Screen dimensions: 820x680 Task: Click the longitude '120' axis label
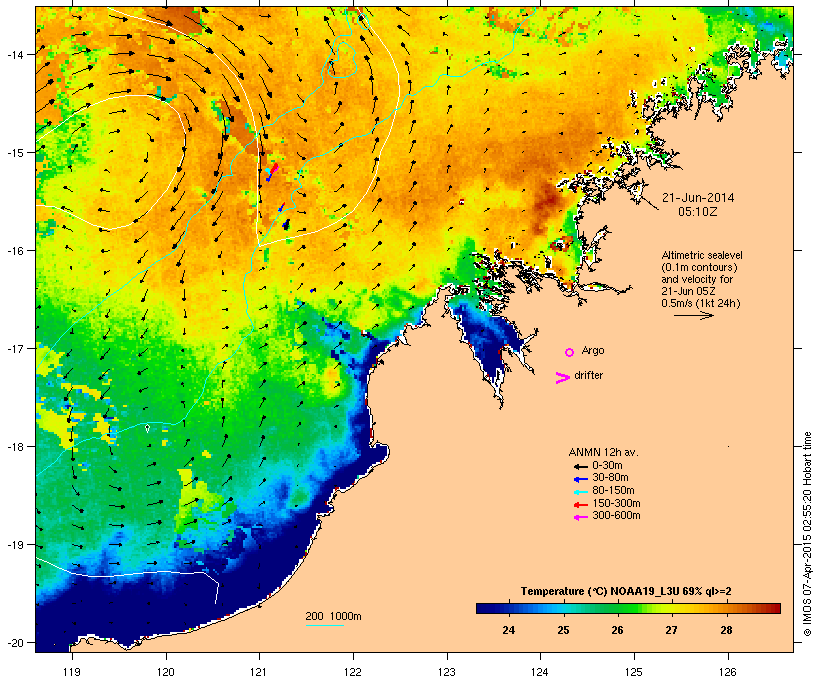pos(166,672)
